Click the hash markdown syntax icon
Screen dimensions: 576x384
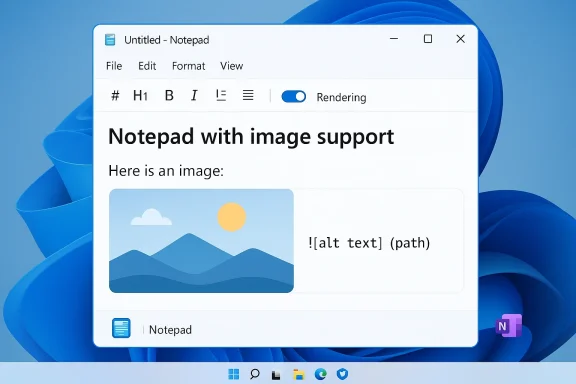tap(115, 96)
